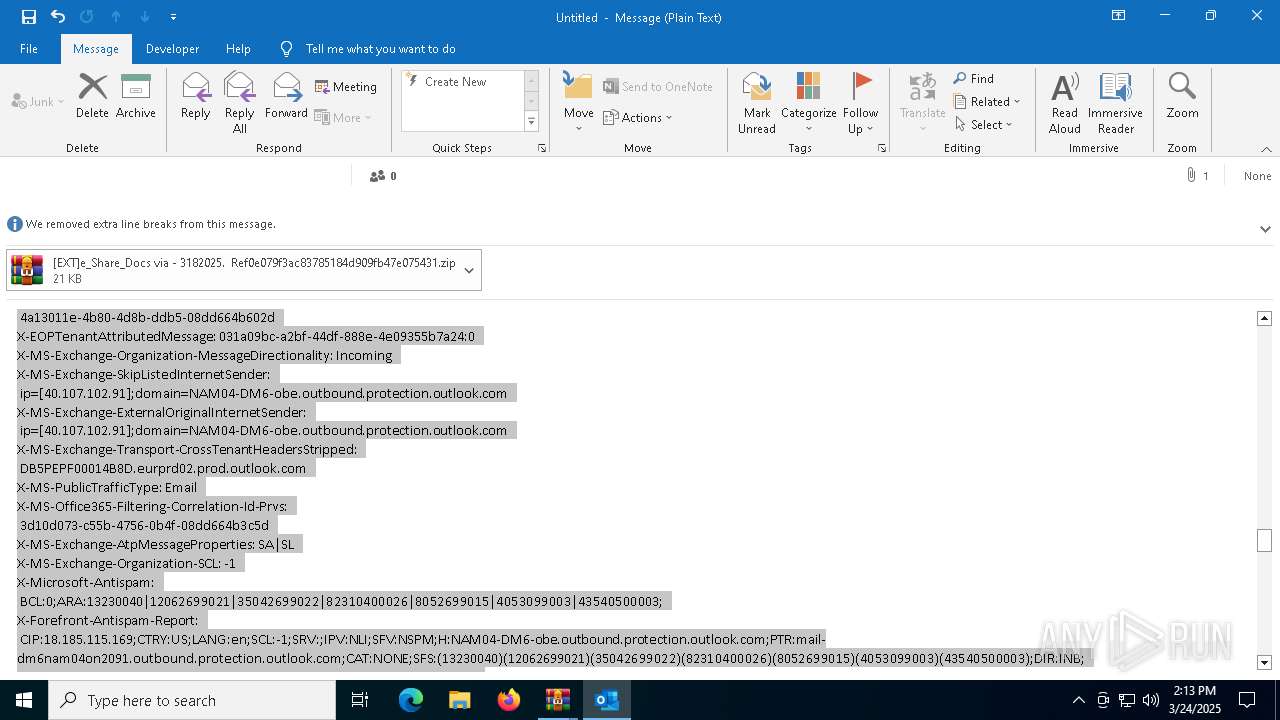Open the Junk dropdown
This screenshot has width=1280, height=720.
coord(38,101)
